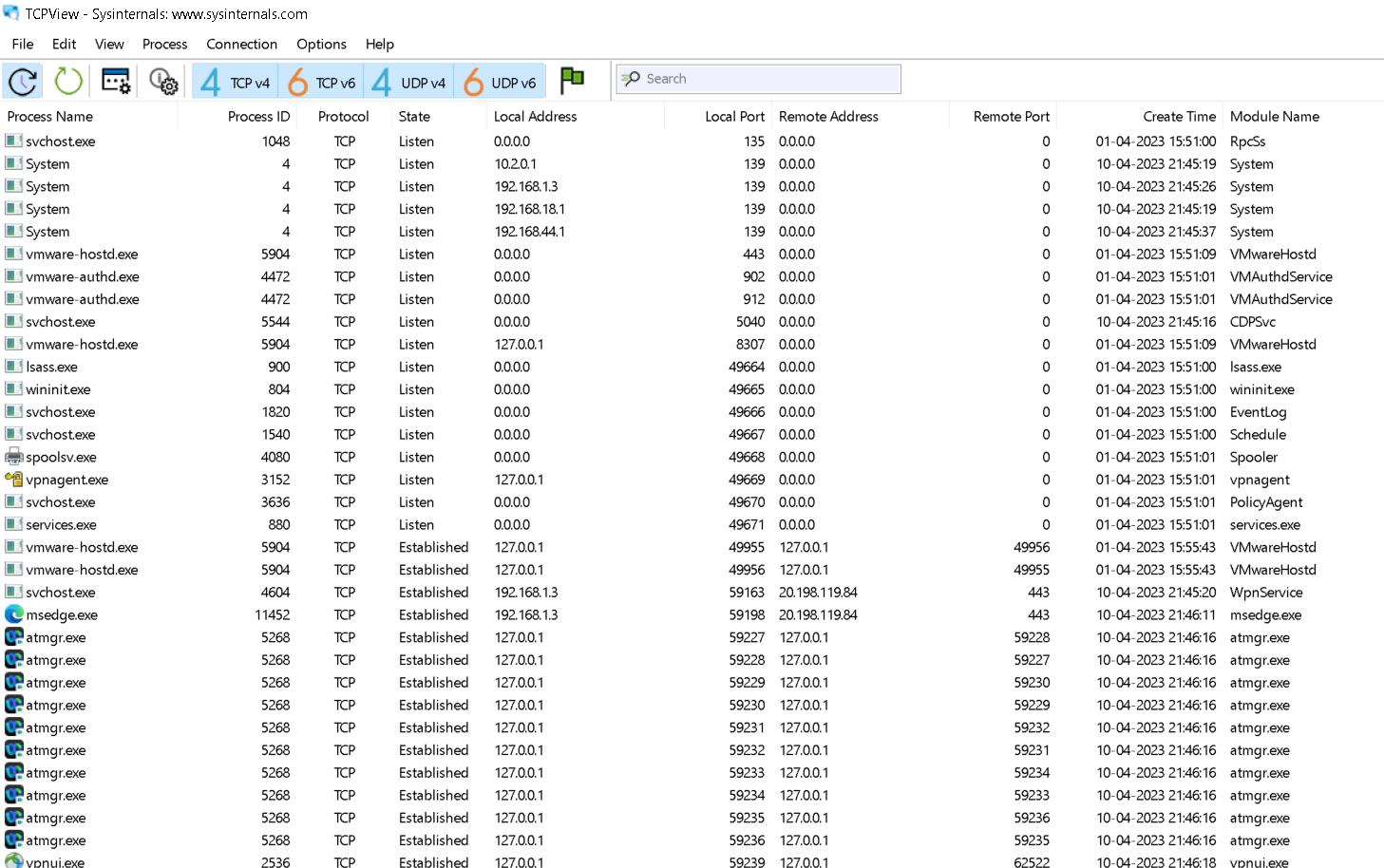Select the CDPSvc module name cell
Screen dimensions: 1384x868
1253,322
